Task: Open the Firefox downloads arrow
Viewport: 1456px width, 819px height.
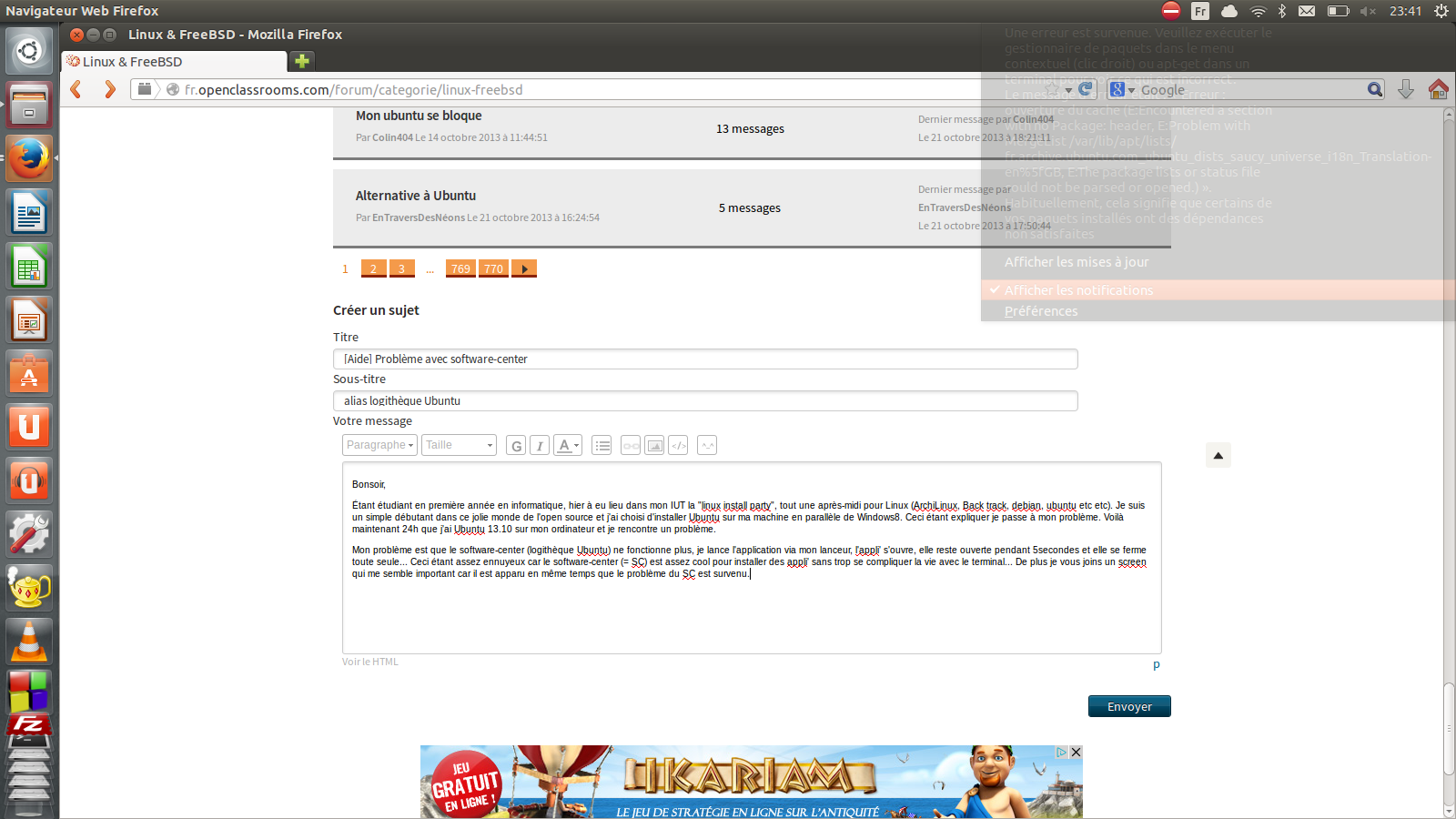Action: point(1405,89)
